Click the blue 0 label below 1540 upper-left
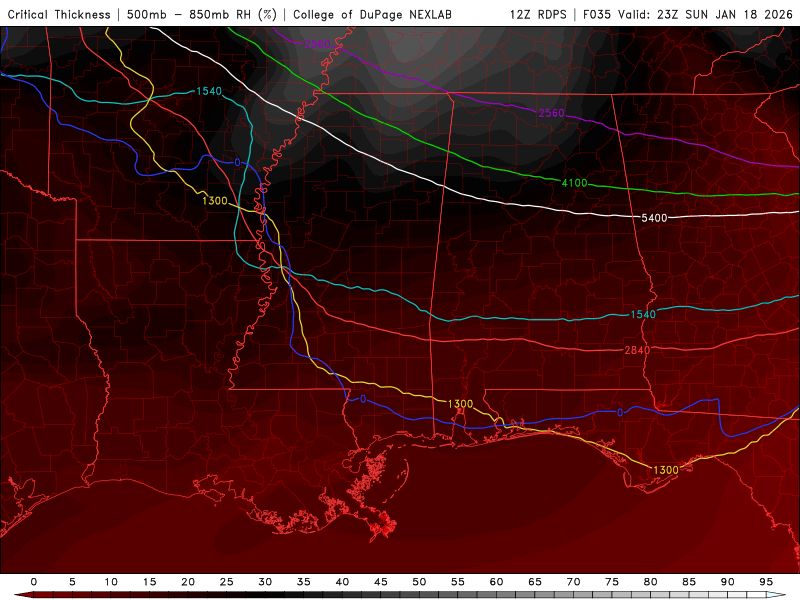This screenshot has width=800, height=600. point(237,163)
